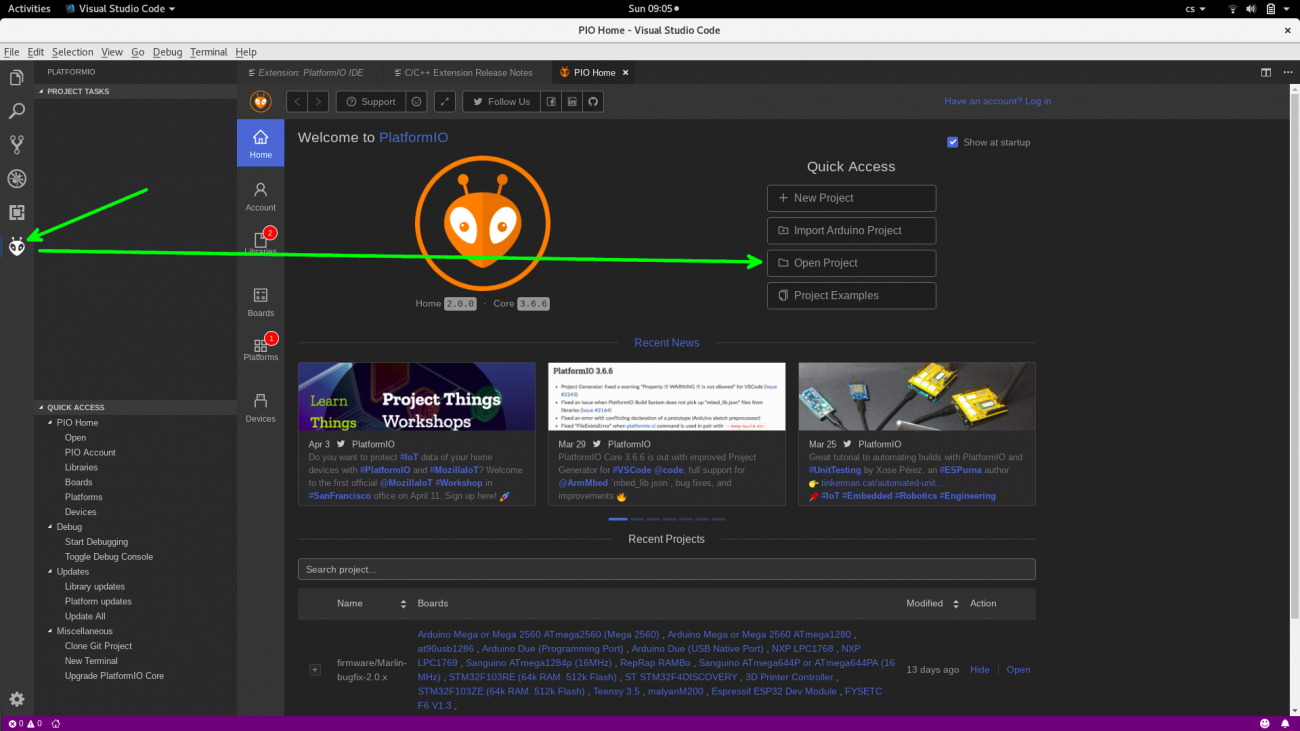
Task: Select Upgrade PlatformIO Core tree item
Action: click(114, 676)
